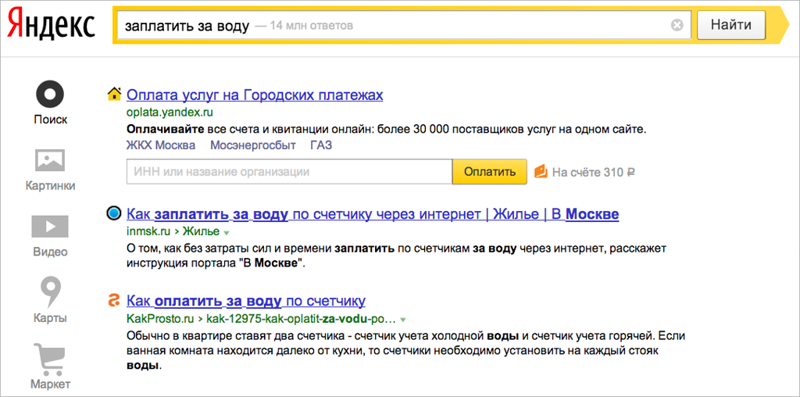Follow the ГАЗ quick link
The height and width of the screenshot is (397, 800).
(321, 145)
